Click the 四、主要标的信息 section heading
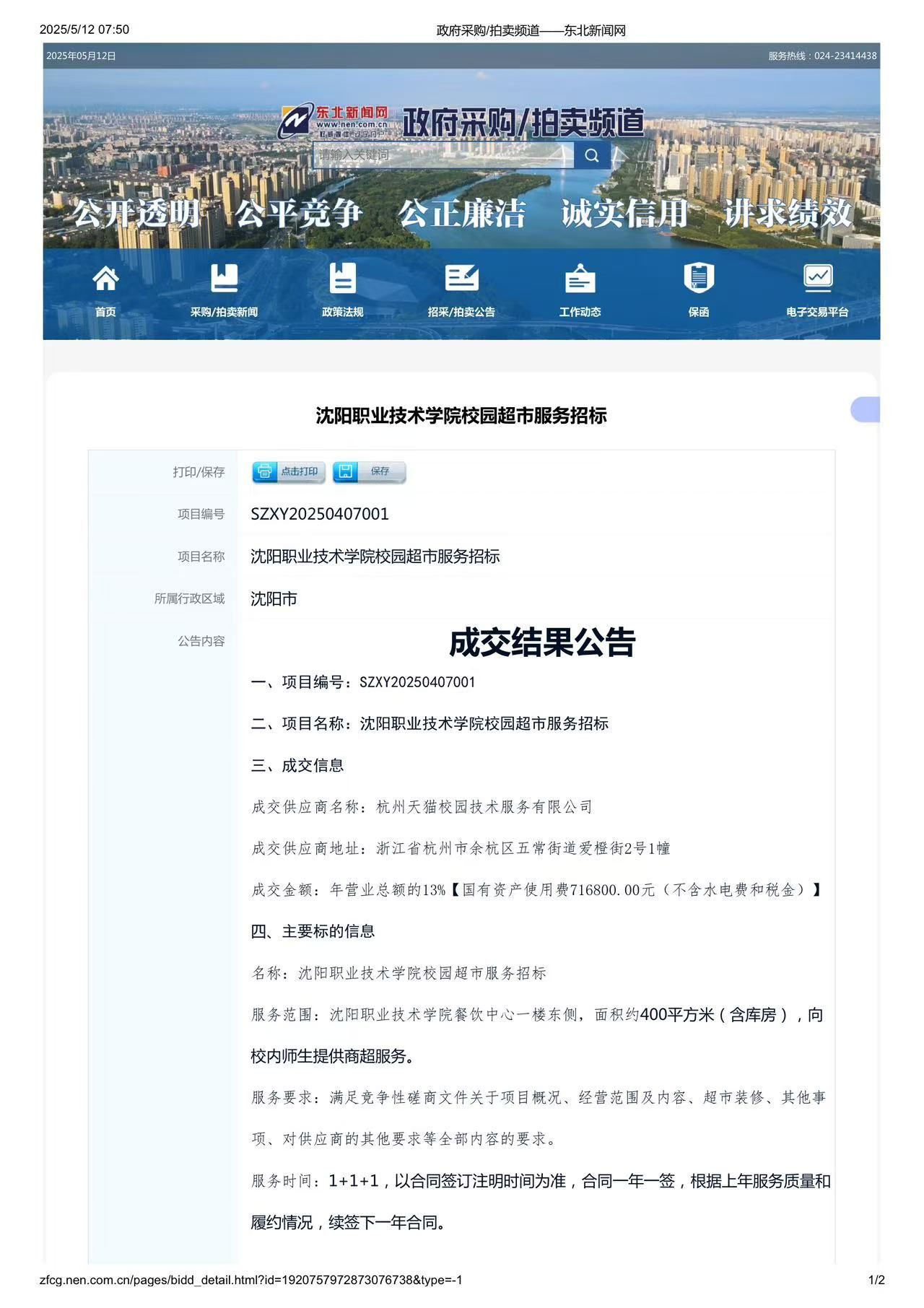The width and height of the screenshot is (924, 1308). 313,931
